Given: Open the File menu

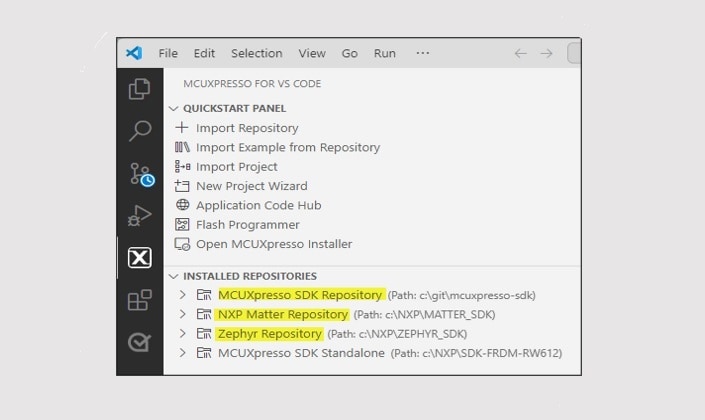Looking at the screenshot, I should click(168, 54).
